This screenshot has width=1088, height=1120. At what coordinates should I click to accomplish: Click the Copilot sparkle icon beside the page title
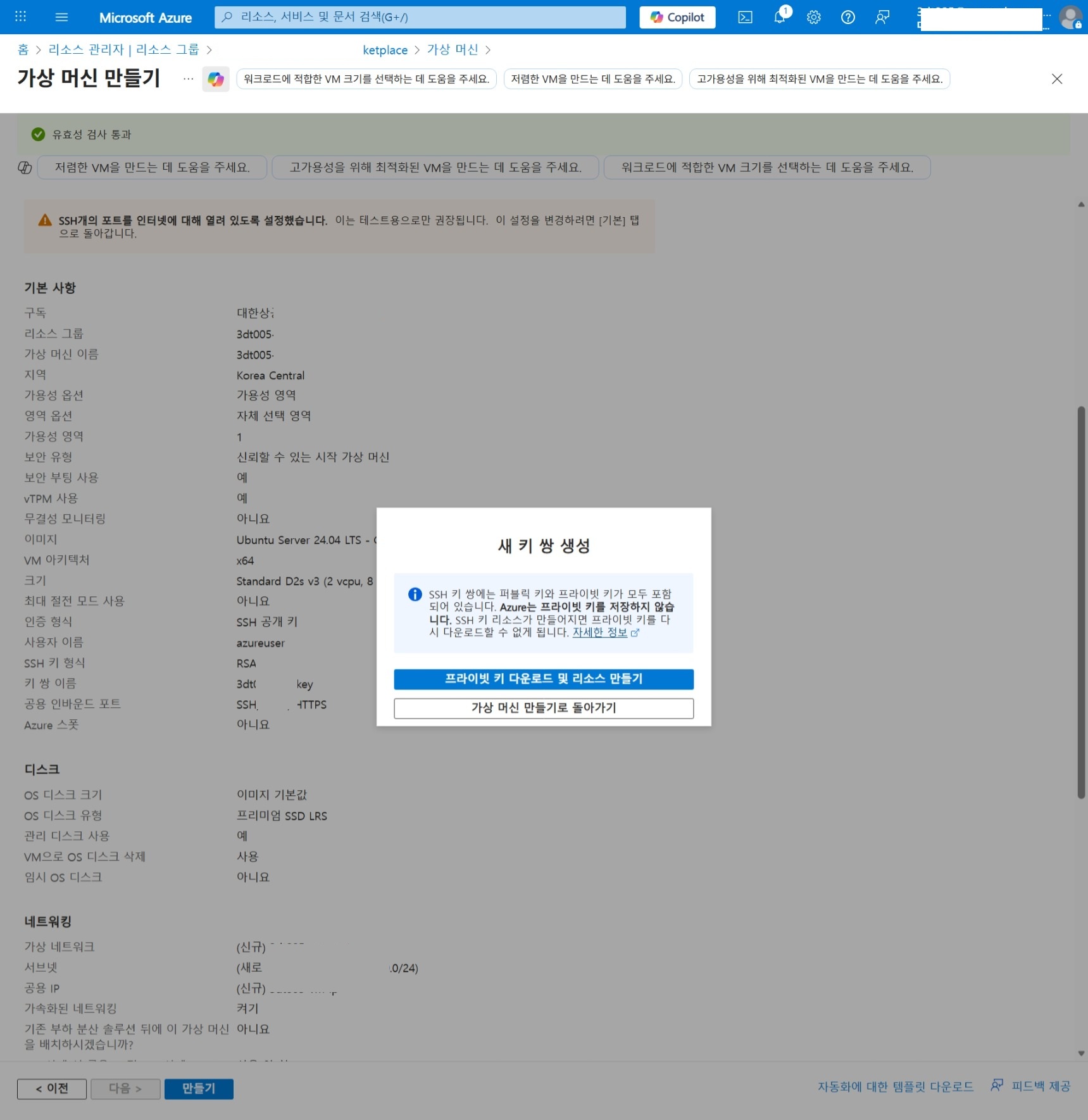tap(215, 79)
